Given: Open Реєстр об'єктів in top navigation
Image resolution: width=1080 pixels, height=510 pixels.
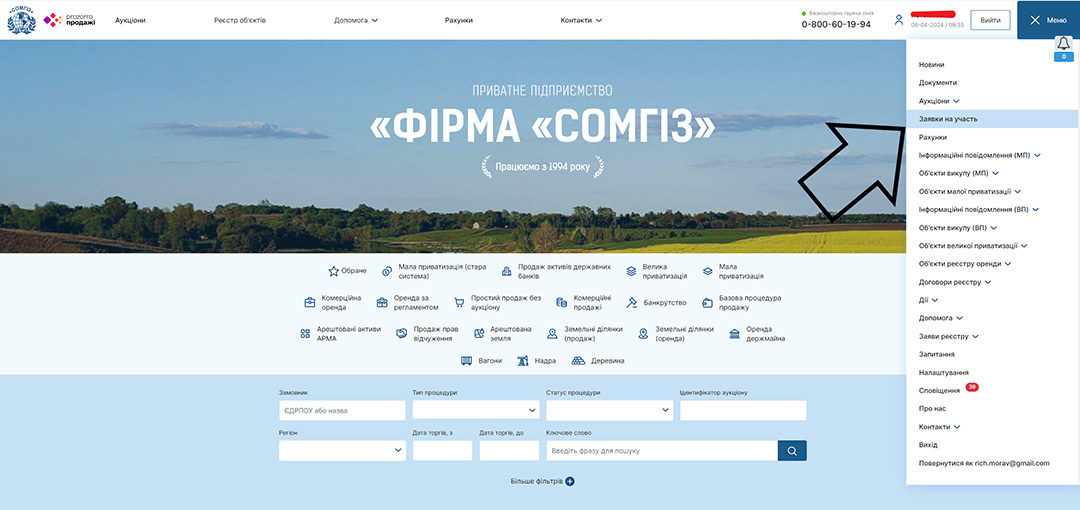Looking at the screenshot, I should click(240, 20).
